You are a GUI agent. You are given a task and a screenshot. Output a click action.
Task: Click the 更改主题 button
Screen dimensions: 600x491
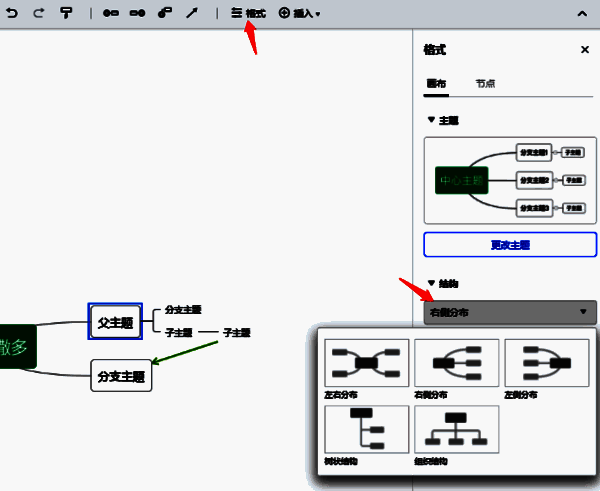click(510, 245)
